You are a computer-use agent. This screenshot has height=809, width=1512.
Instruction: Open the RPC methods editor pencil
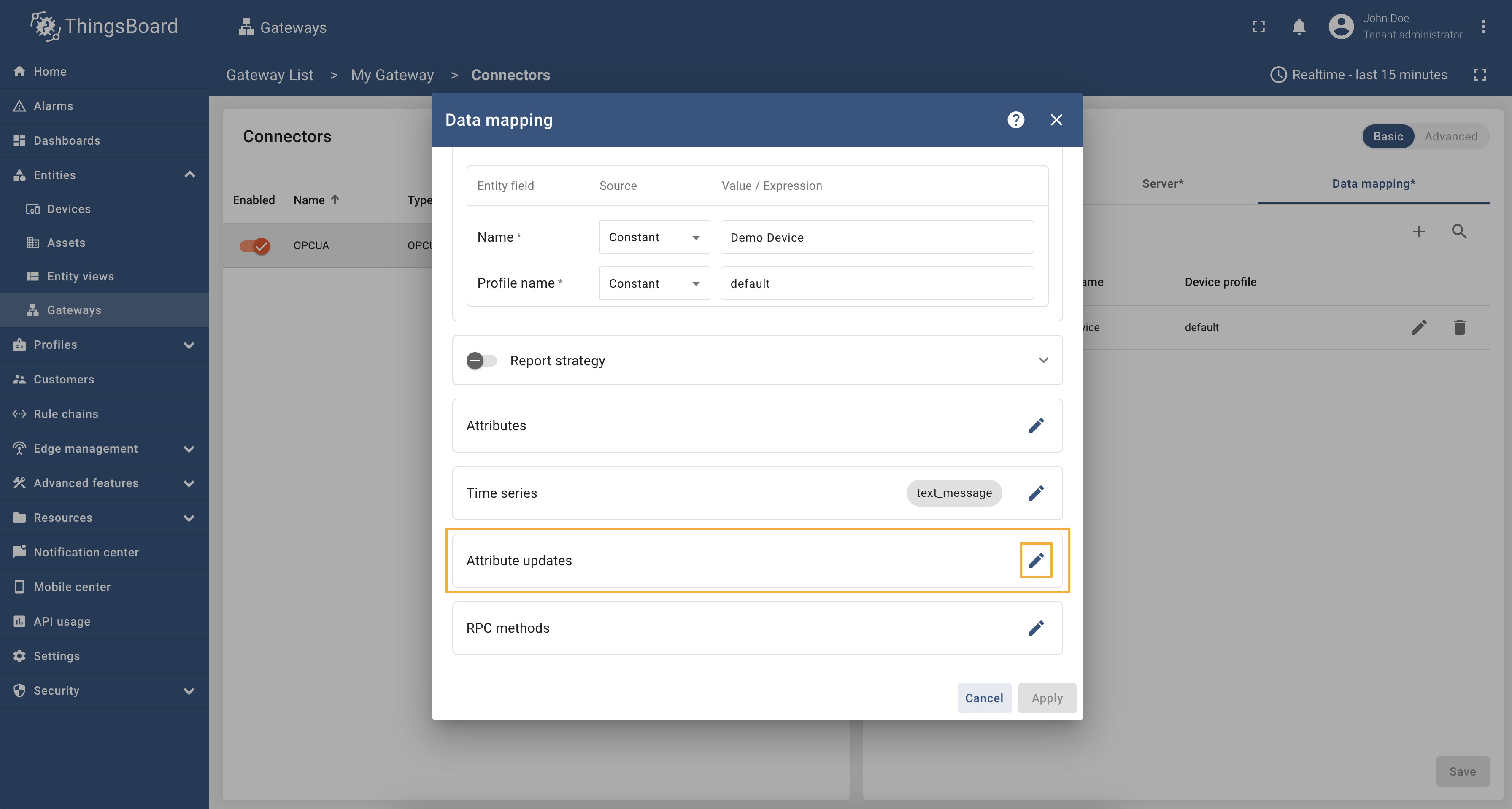(x=1035, y=628)
